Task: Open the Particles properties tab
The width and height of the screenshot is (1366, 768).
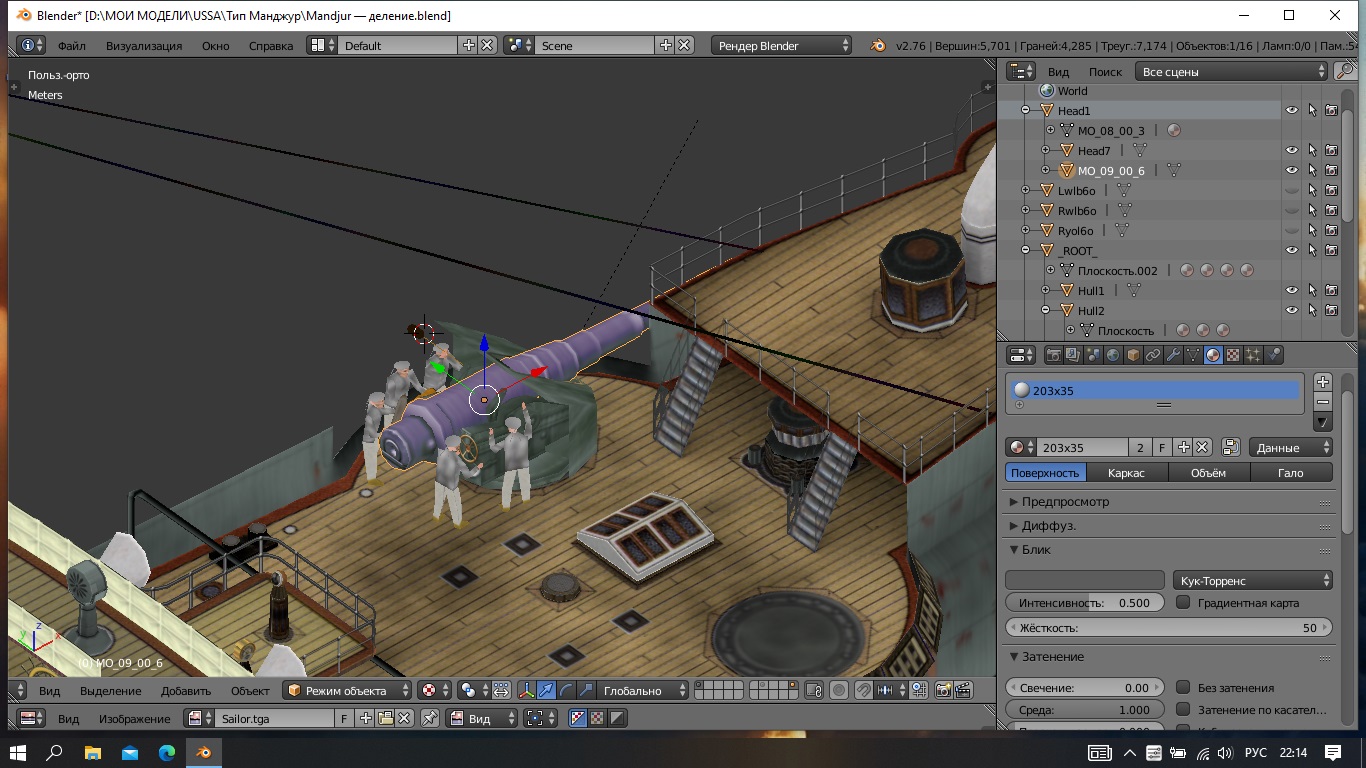Action: 1254,355
